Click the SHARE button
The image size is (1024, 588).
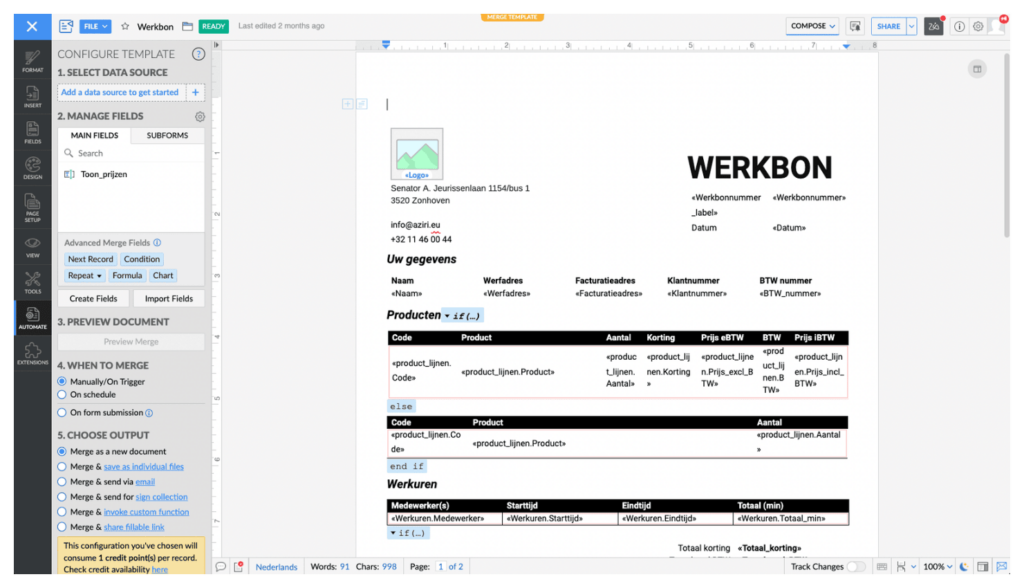(x=889, y=26)
